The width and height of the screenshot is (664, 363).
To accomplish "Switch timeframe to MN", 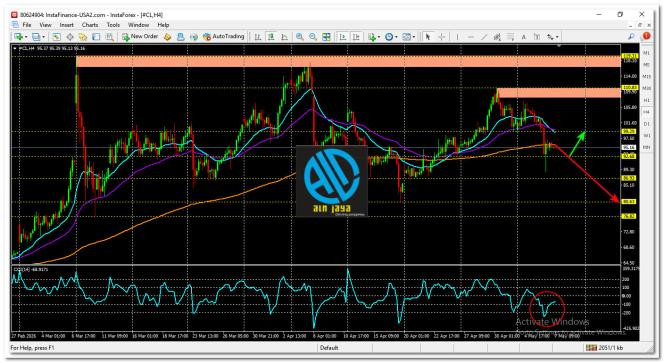I will [646, 147].
